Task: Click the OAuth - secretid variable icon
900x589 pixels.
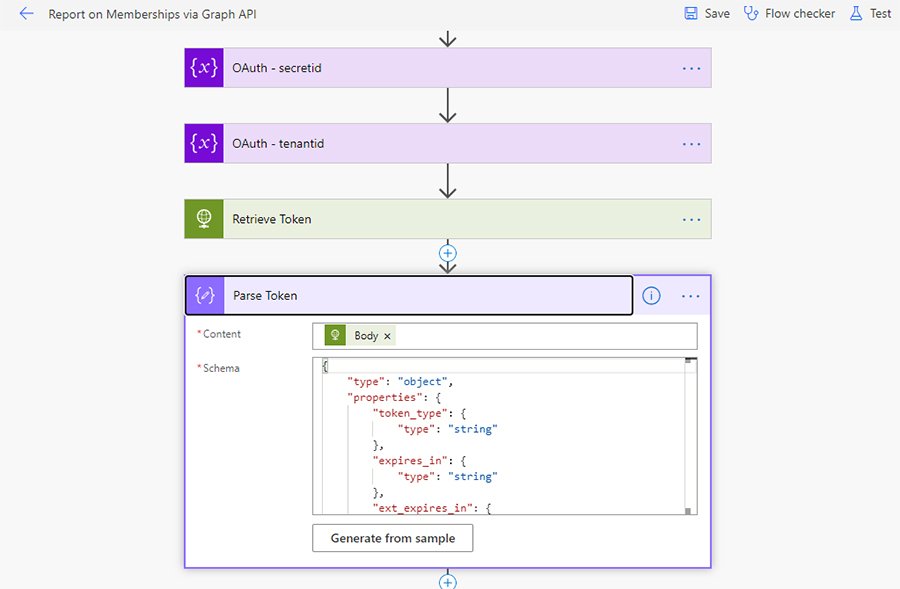Action: coord(204,68)
